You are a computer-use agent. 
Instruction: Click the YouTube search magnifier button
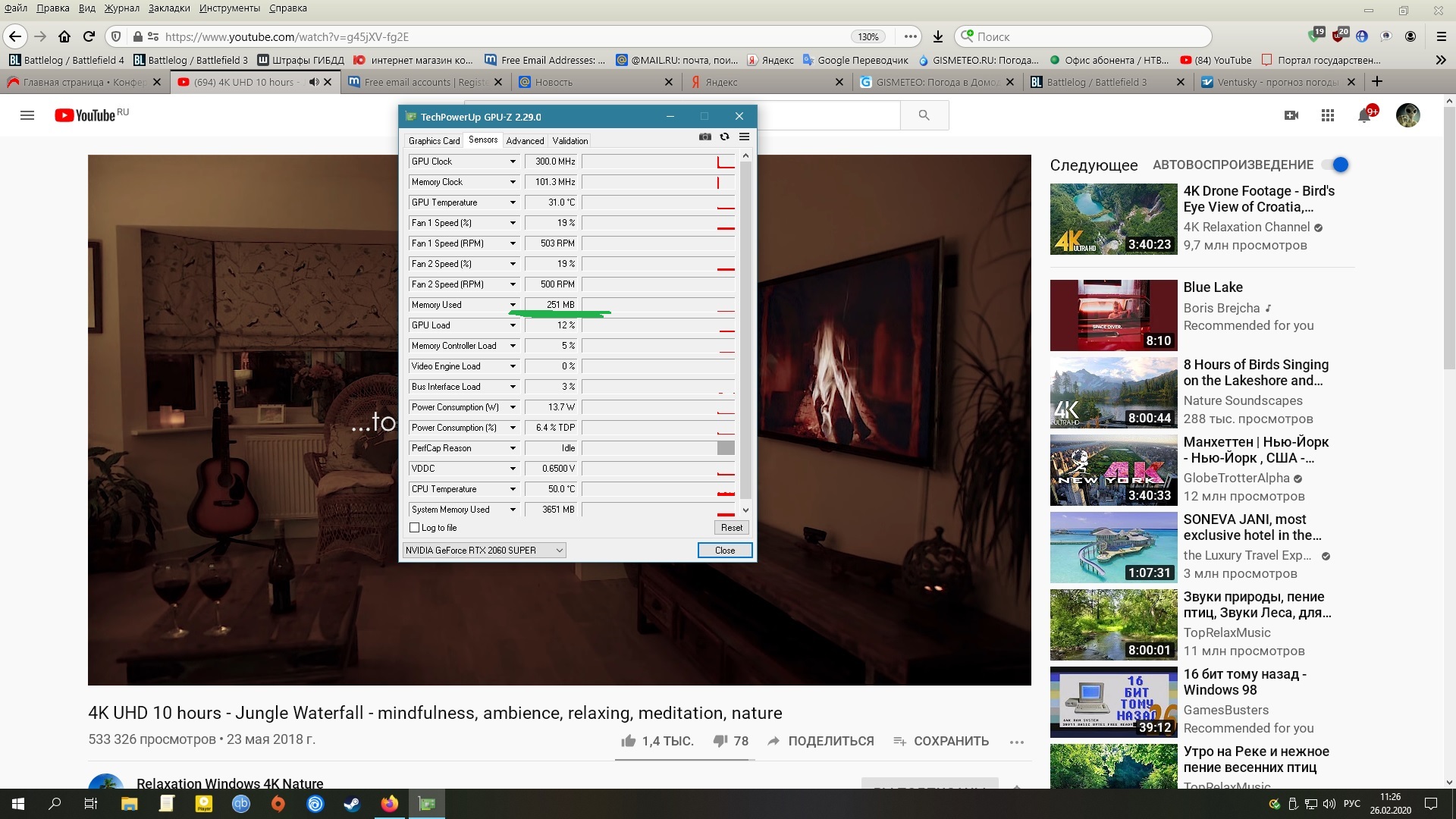(924, 115)
